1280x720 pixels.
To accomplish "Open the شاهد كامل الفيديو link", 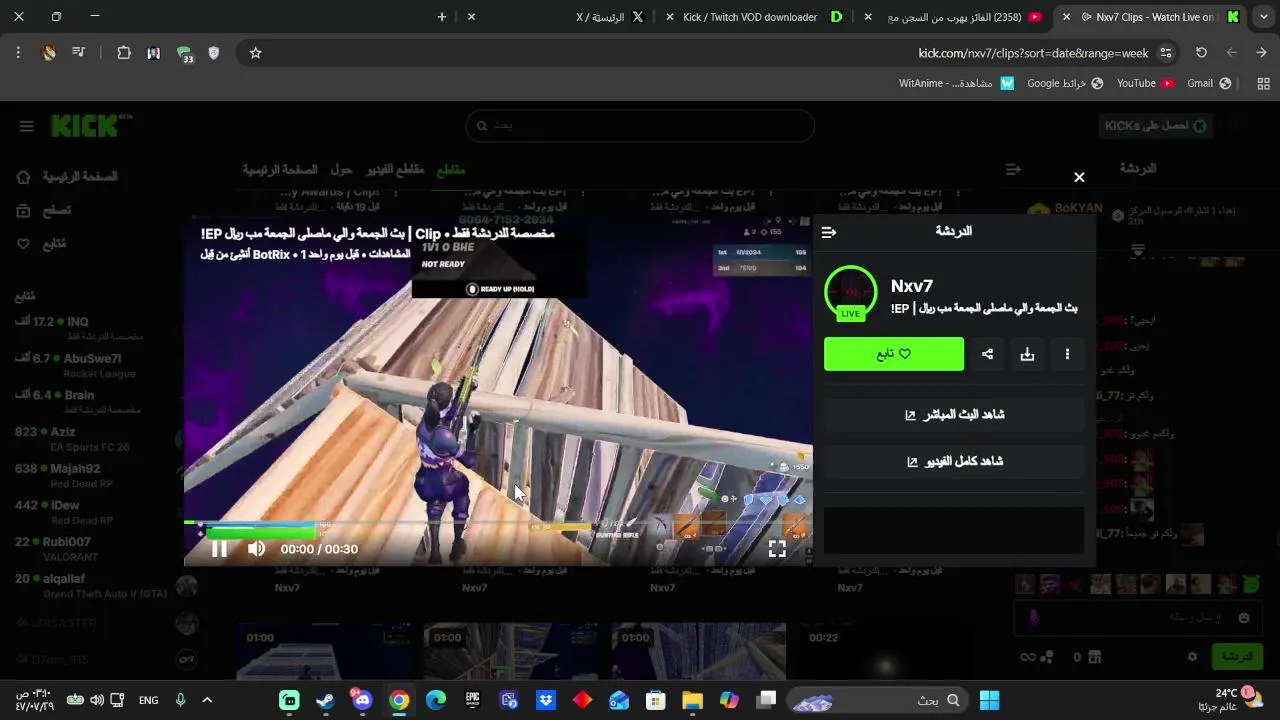I will click(954, 461).
